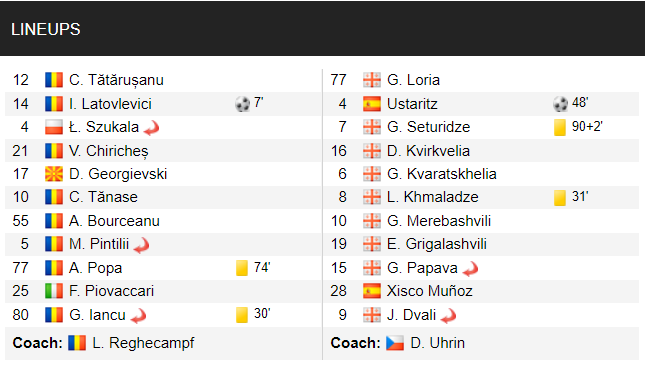Click the Macedonian flag beside D. Georgievski
The width and height of the screenshot is (645, 377).
click(54, 174)
